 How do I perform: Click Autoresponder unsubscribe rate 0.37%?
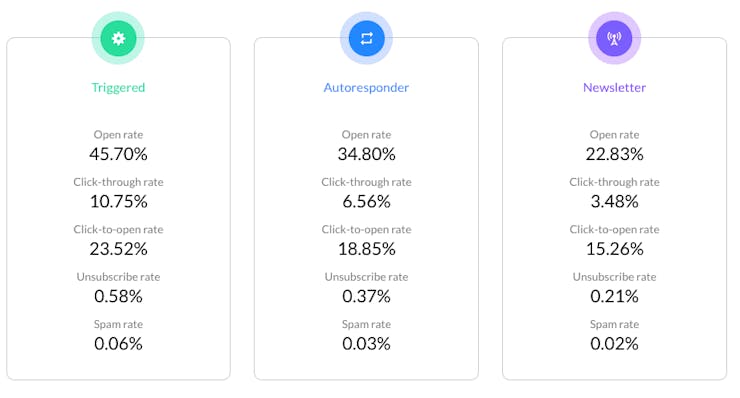(x=366, y=296)
